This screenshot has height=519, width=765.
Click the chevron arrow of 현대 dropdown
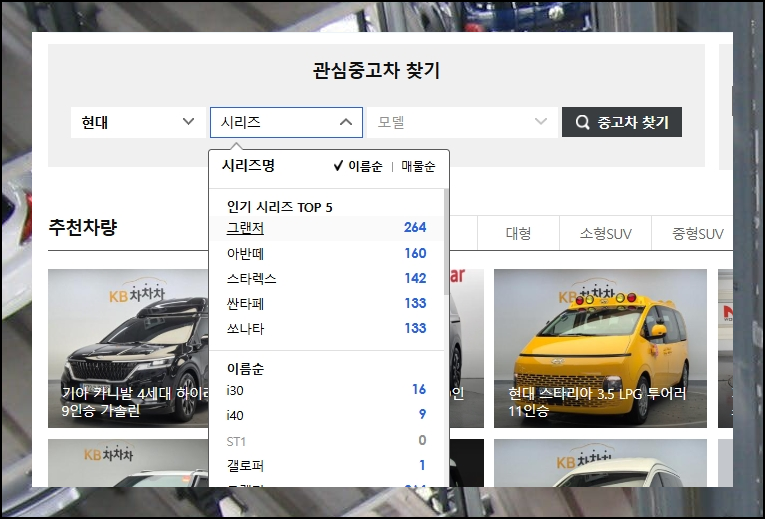pos(188,121)
